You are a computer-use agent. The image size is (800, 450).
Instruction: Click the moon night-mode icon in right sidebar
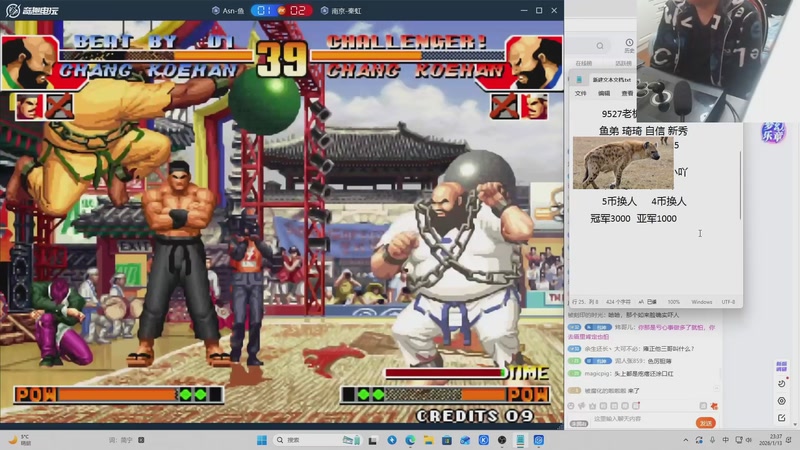tap(781, 384)
